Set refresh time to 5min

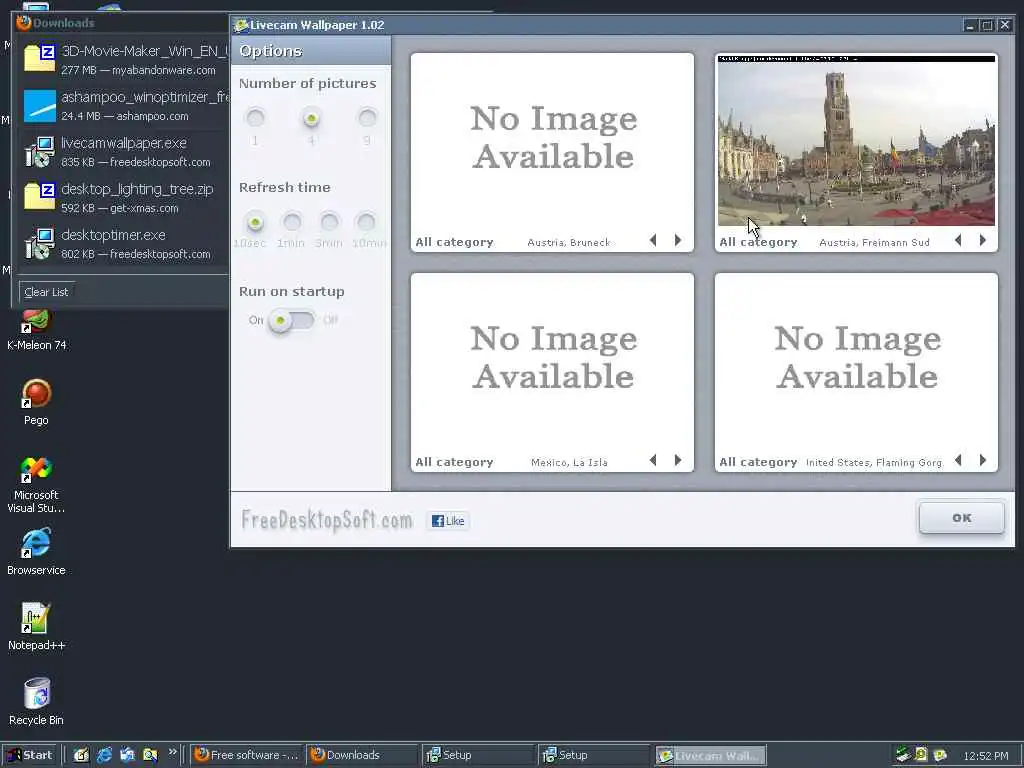(329, 222)
